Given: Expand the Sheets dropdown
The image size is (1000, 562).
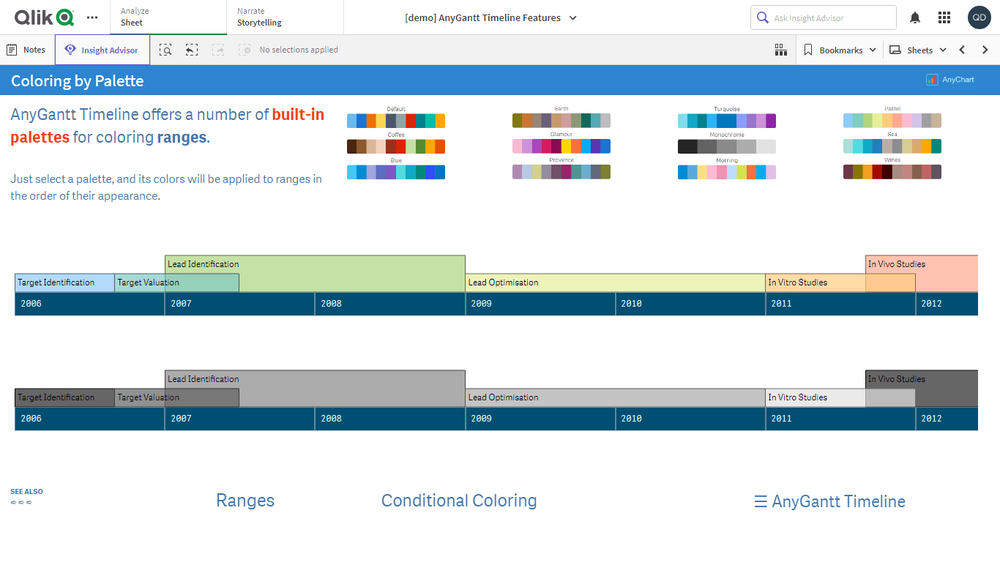Looking at the screenshot, I should click(918, 50).
